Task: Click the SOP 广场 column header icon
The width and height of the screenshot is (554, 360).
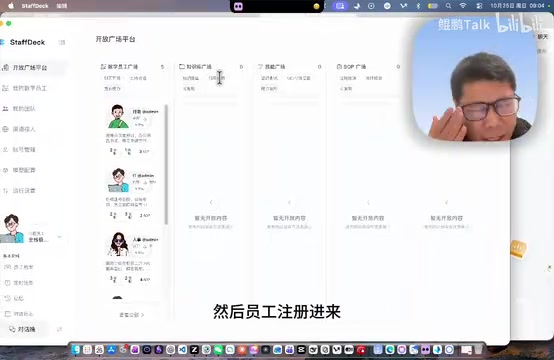Action: [339, 66]
